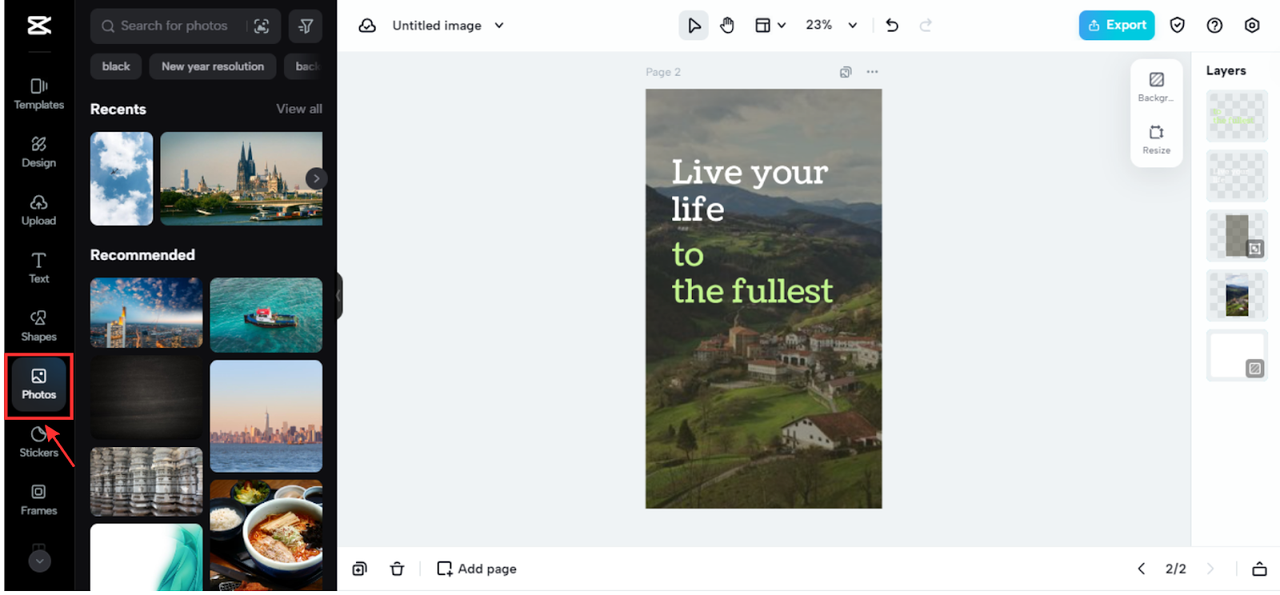
Task: Click Add page button
Action: click(x=477, y=569)
